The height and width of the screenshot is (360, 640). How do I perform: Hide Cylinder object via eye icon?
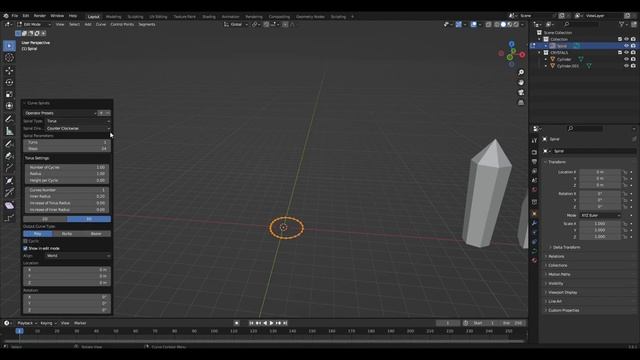pyautogui.click(x=626, y=59)
